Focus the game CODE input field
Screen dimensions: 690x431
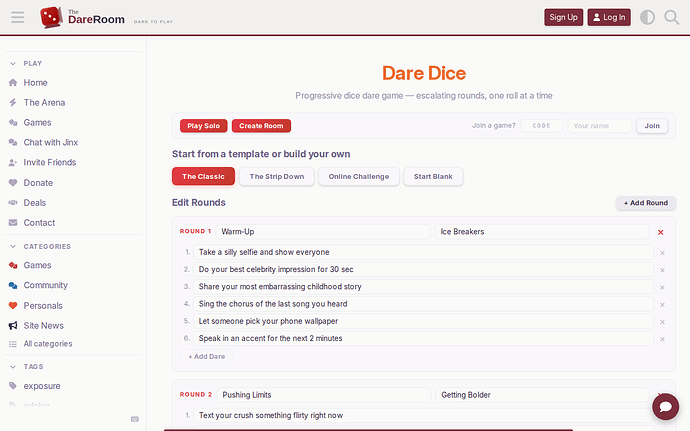(x=541, y=126)
